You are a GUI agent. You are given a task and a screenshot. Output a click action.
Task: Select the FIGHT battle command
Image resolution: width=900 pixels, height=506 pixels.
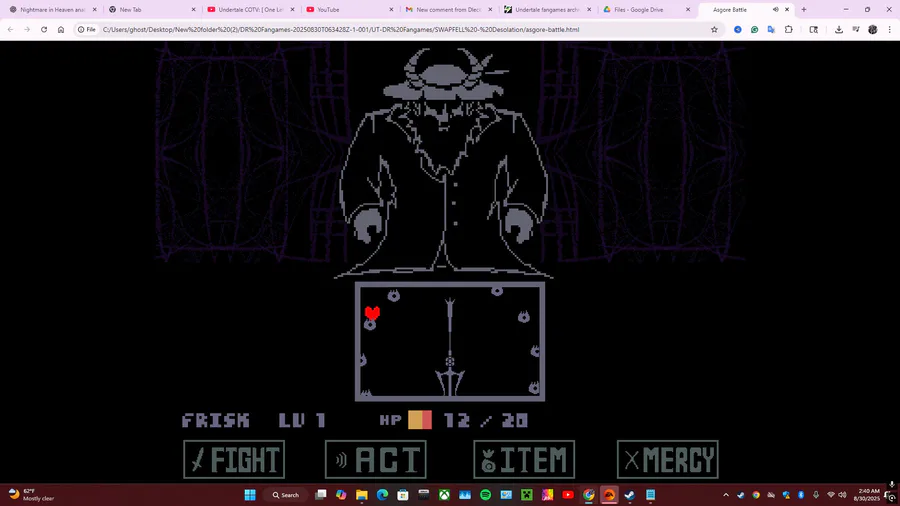point(234,460)
